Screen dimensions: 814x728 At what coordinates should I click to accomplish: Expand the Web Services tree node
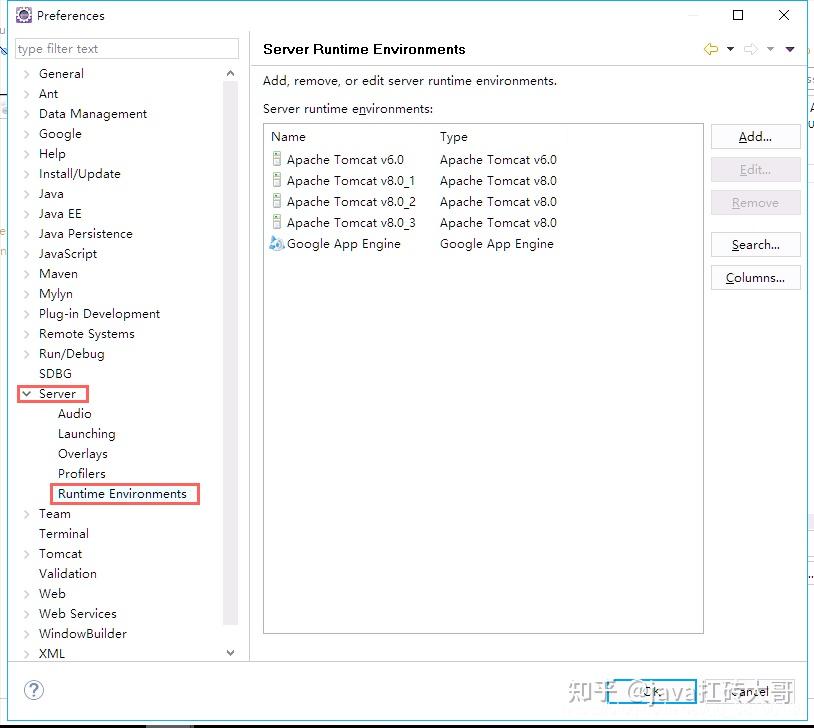pos(26,614)
